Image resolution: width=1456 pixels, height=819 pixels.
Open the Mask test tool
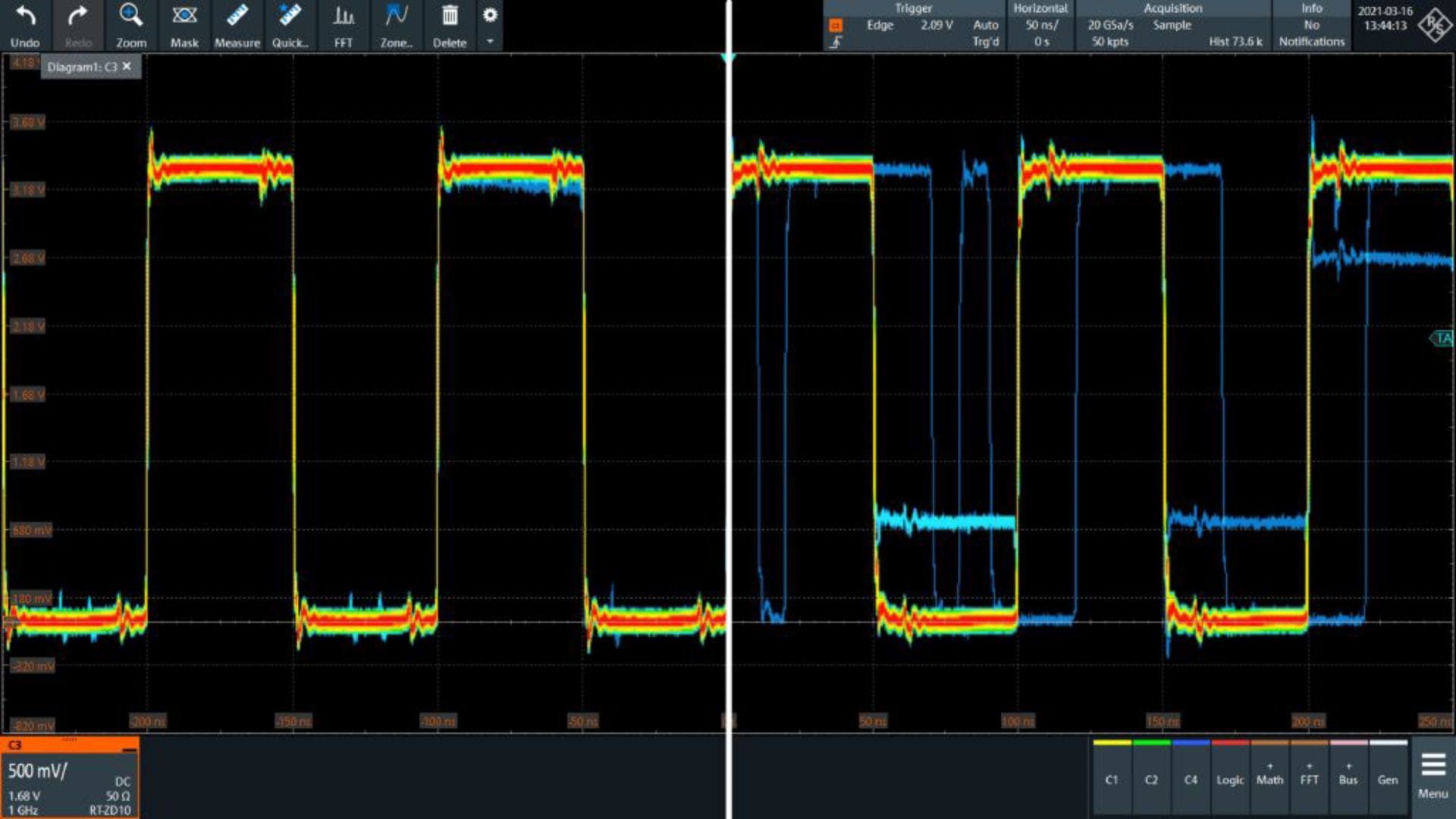(x=184, y=17)
